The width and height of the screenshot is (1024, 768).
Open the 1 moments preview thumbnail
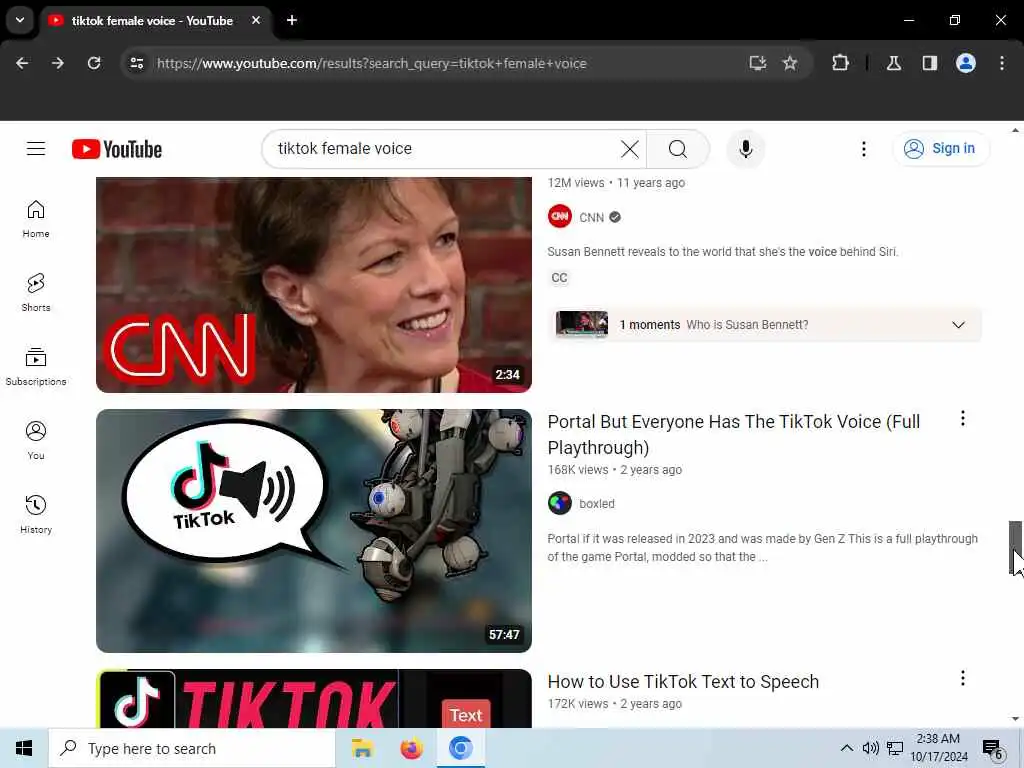pyautogui.click(x=582, y=325)
